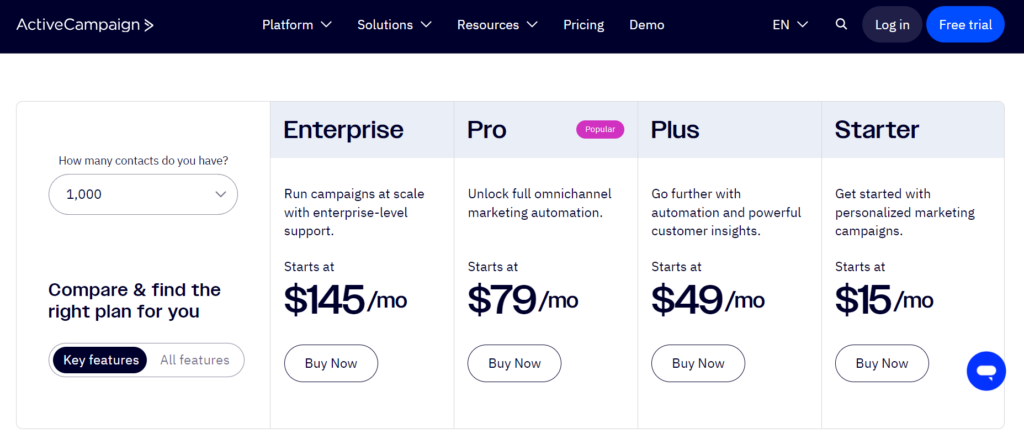Buy Now for Plus plan
The image size is (1024, 439).
coord(698,363)
